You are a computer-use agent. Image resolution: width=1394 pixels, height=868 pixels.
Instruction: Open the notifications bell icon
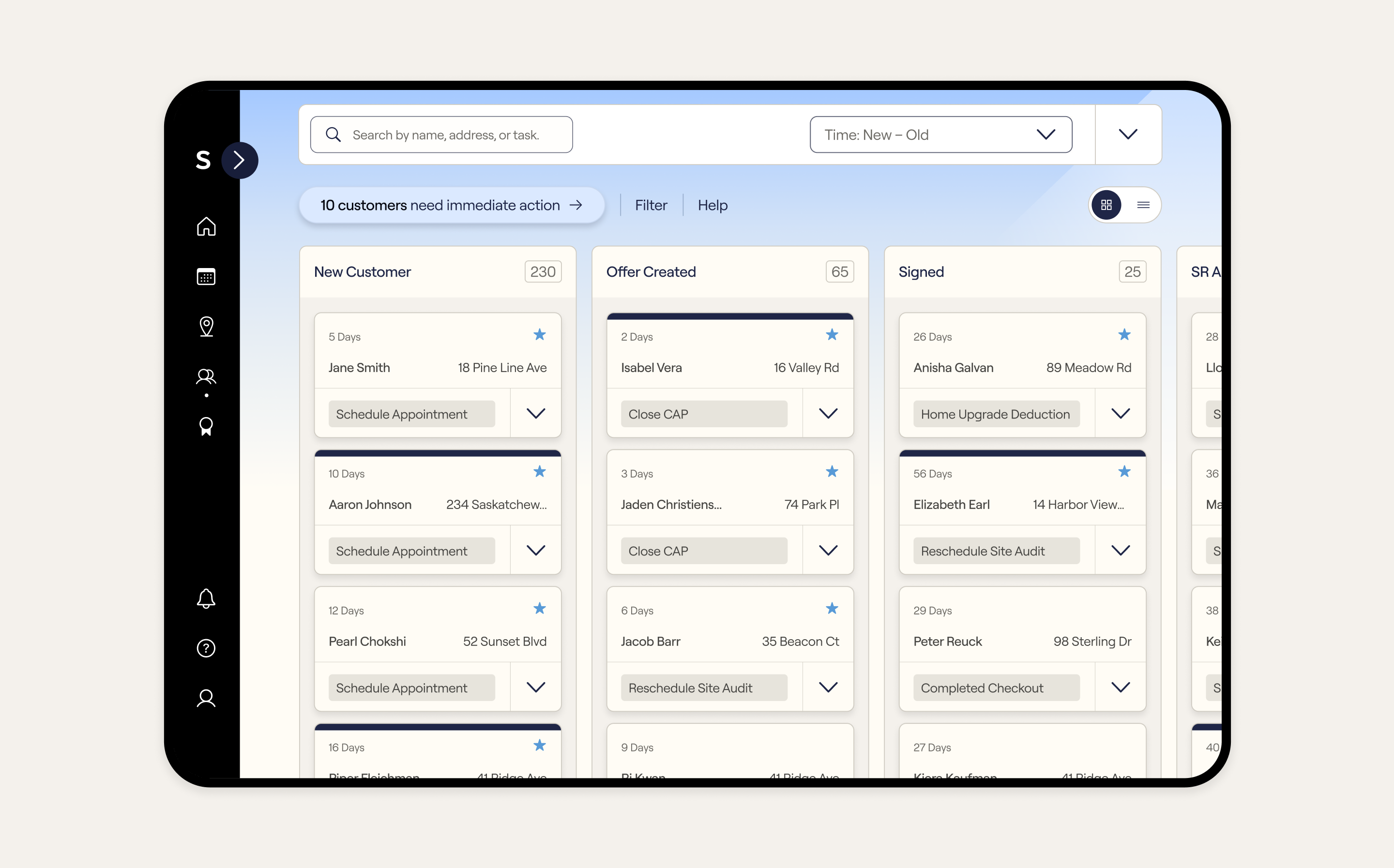[x=206, y=599]
